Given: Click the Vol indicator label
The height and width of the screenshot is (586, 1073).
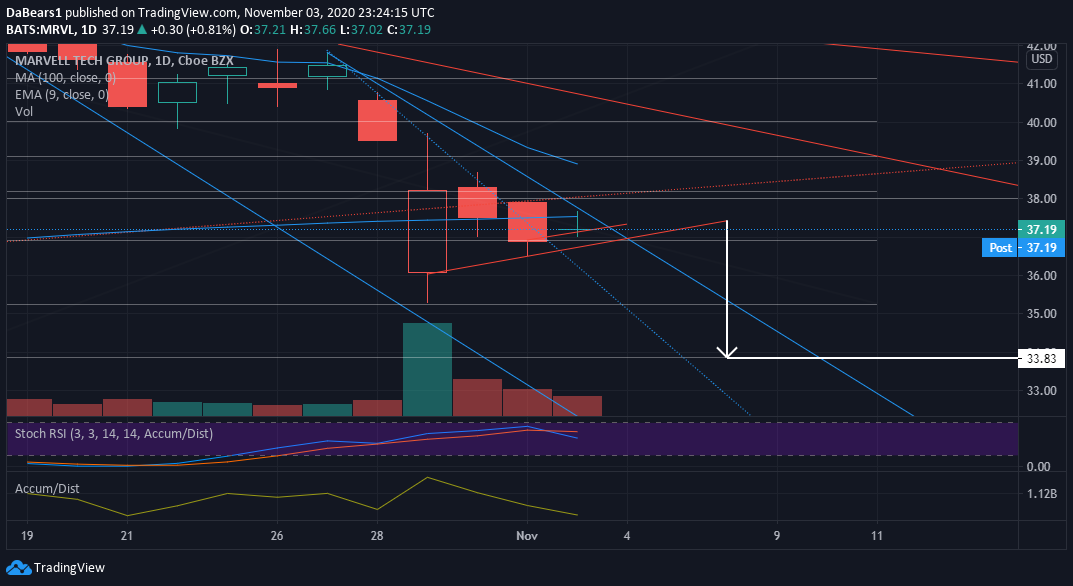Looking at the screenshot, I should tap(24, 111).
